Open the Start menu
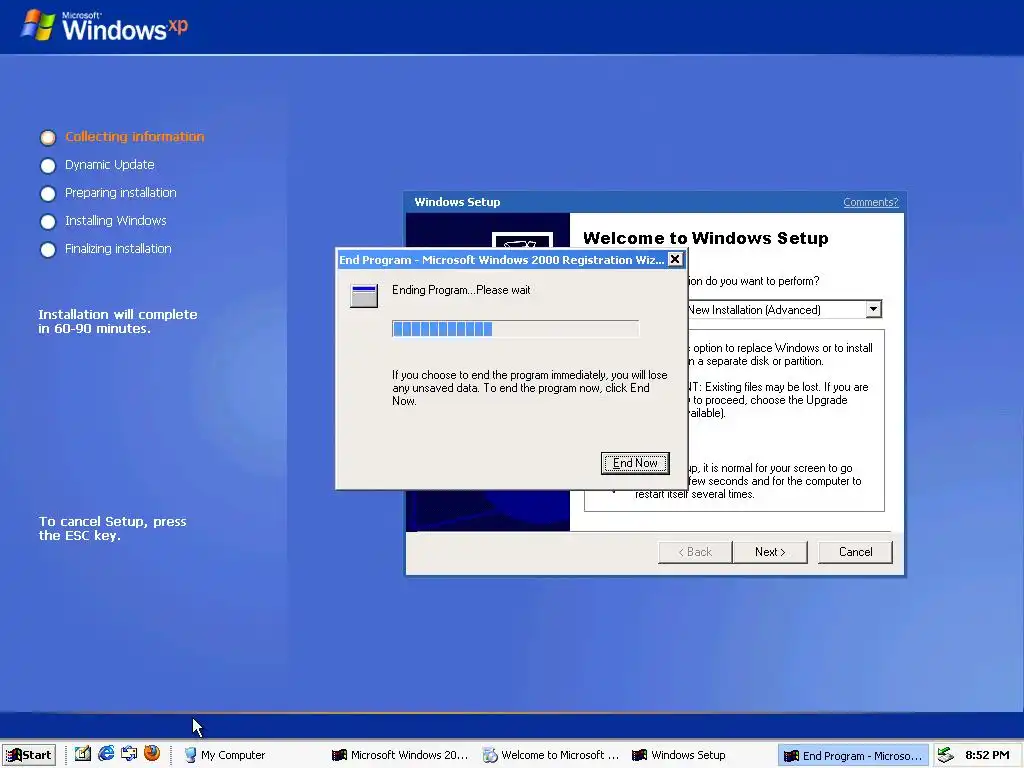1024x768 pixels. pos(29,755)
